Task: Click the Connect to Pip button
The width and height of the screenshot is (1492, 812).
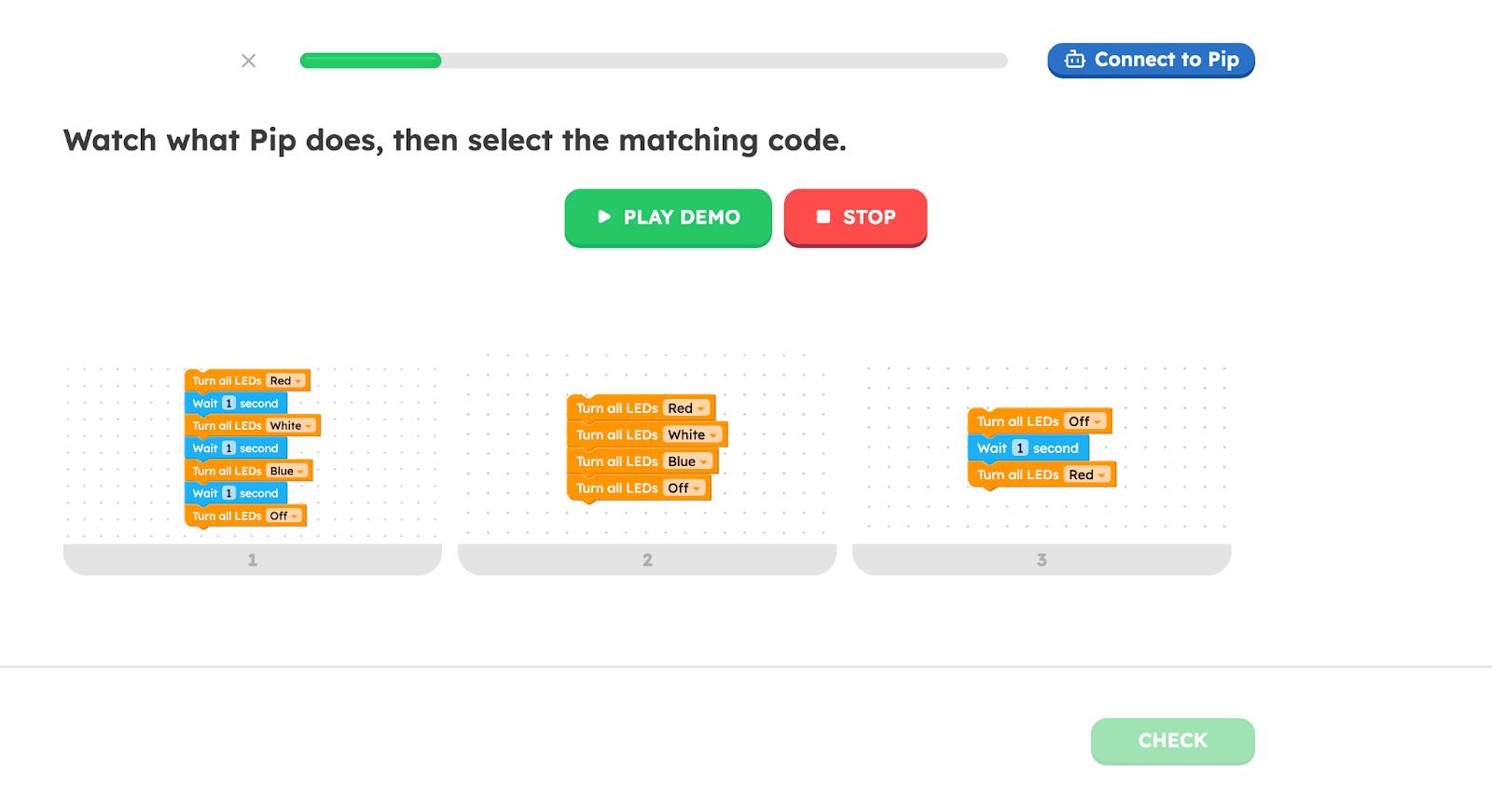Action: [1151, 60]
